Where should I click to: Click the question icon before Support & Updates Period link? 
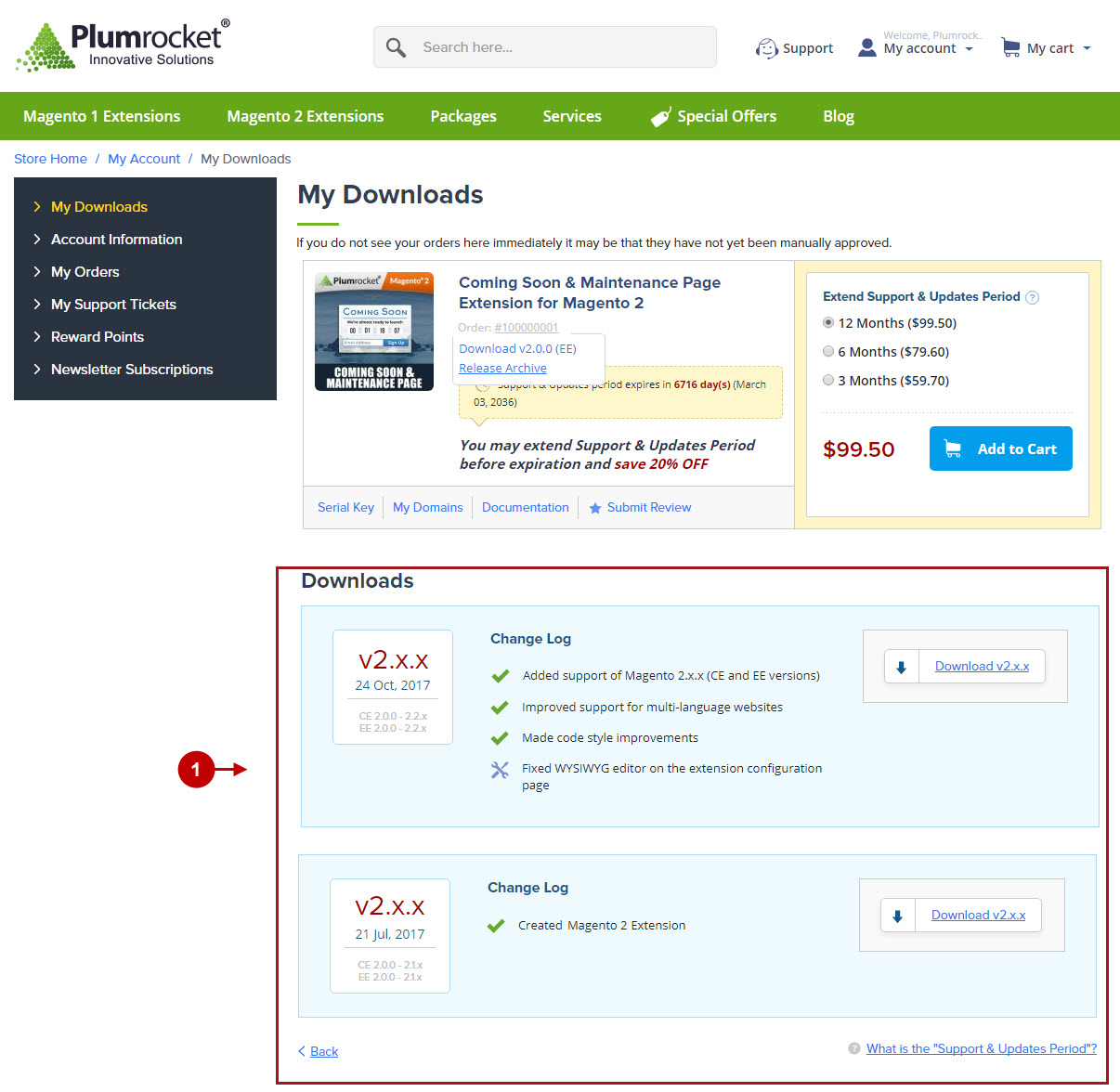coord(854,1048)
